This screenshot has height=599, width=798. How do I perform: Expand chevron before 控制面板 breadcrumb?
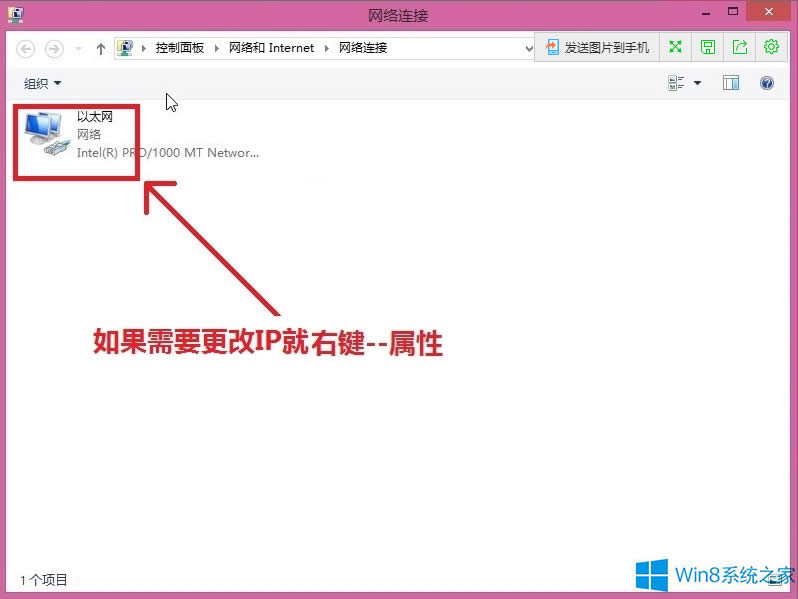point(144,48)
